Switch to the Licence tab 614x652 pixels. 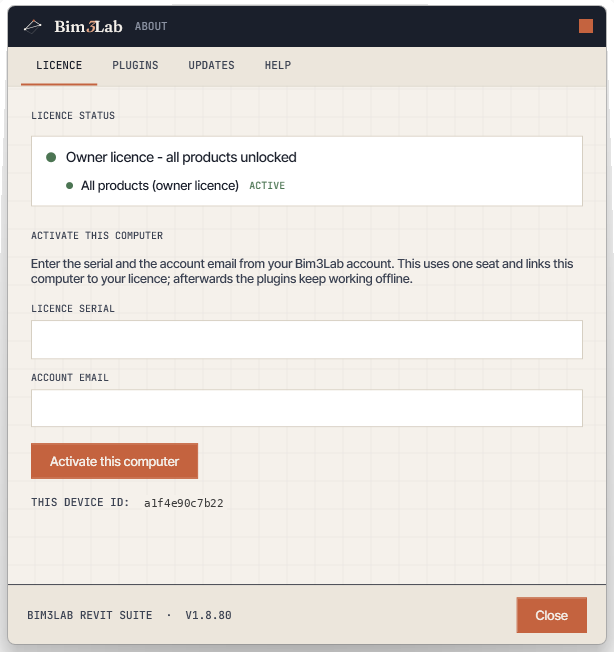click(59, 65)
